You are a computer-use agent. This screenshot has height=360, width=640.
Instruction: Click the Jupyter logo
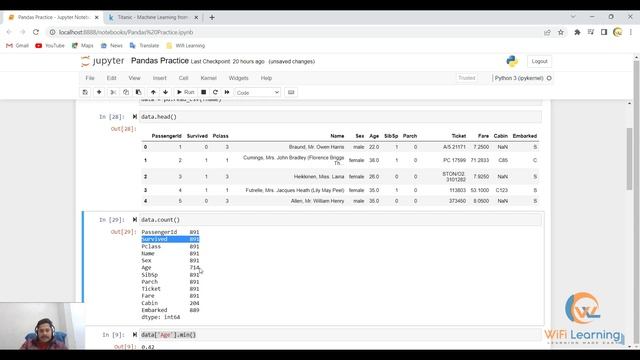coord(102,61)
